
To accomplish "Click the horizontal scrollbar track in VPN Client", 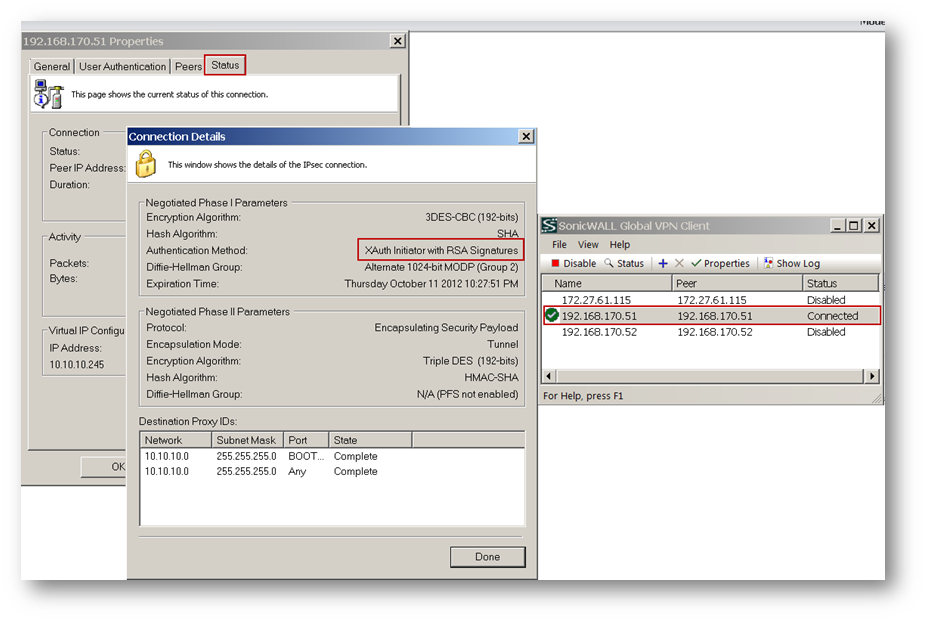I will (x=710, y=376).
